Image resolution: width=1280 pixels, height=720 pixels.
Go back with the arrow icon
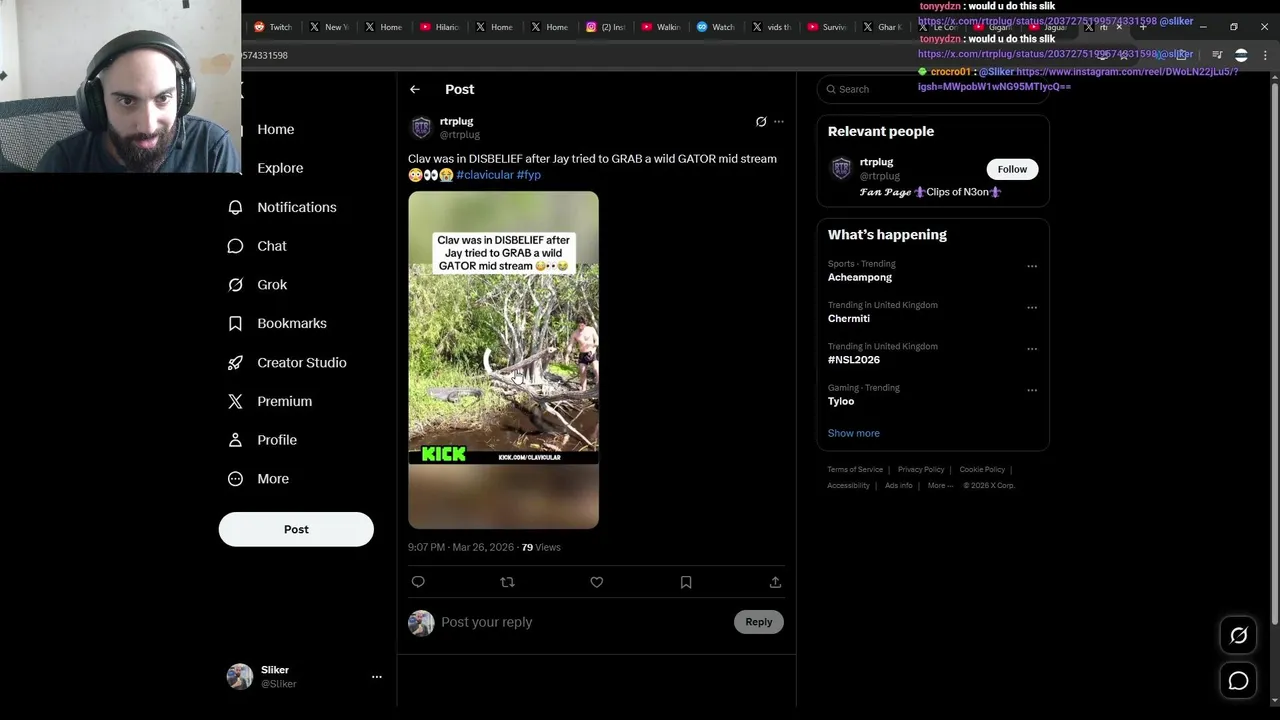(x=414, y=89)
